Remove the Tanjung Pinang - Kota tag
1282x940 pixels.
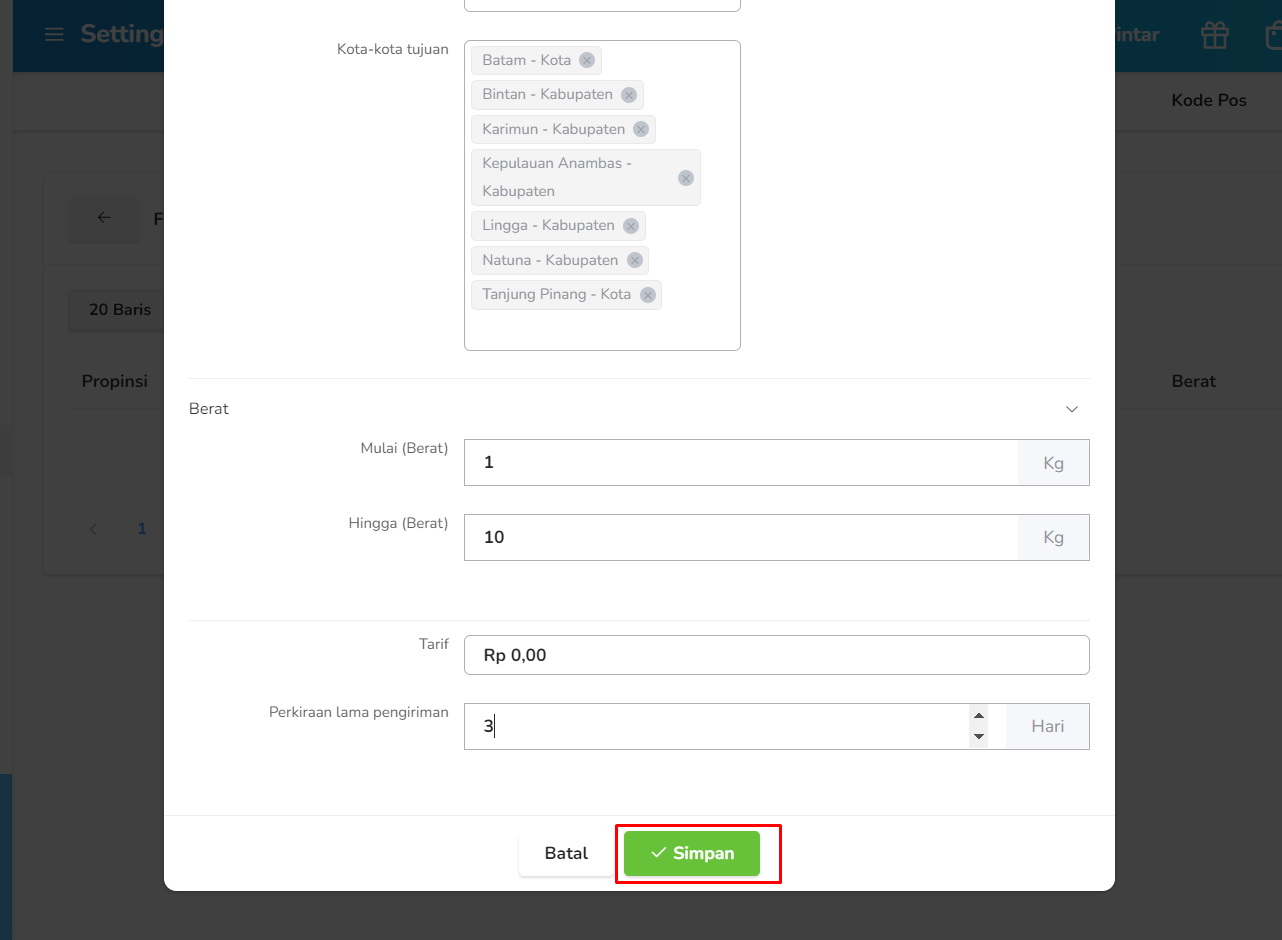click(x=648, y=295)
